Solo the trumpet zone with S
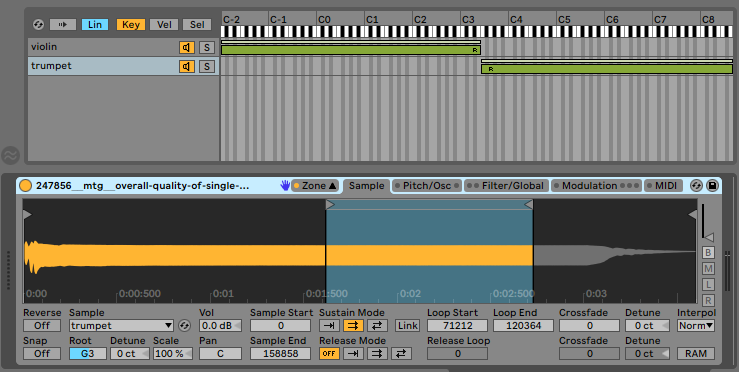Image resolution: width=739 pixels, height=372 pixels. click(x=206, y=66)
